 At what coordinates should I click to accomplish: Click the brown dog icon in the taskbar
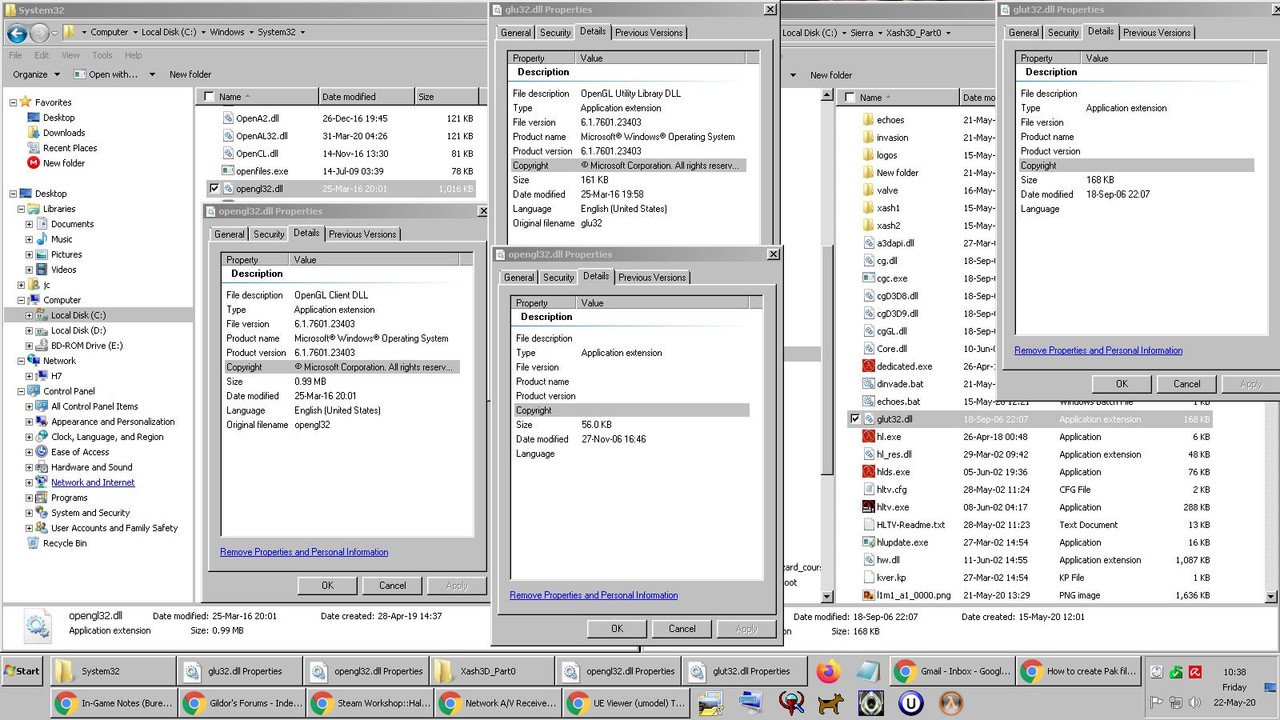(x=829, y=703)
